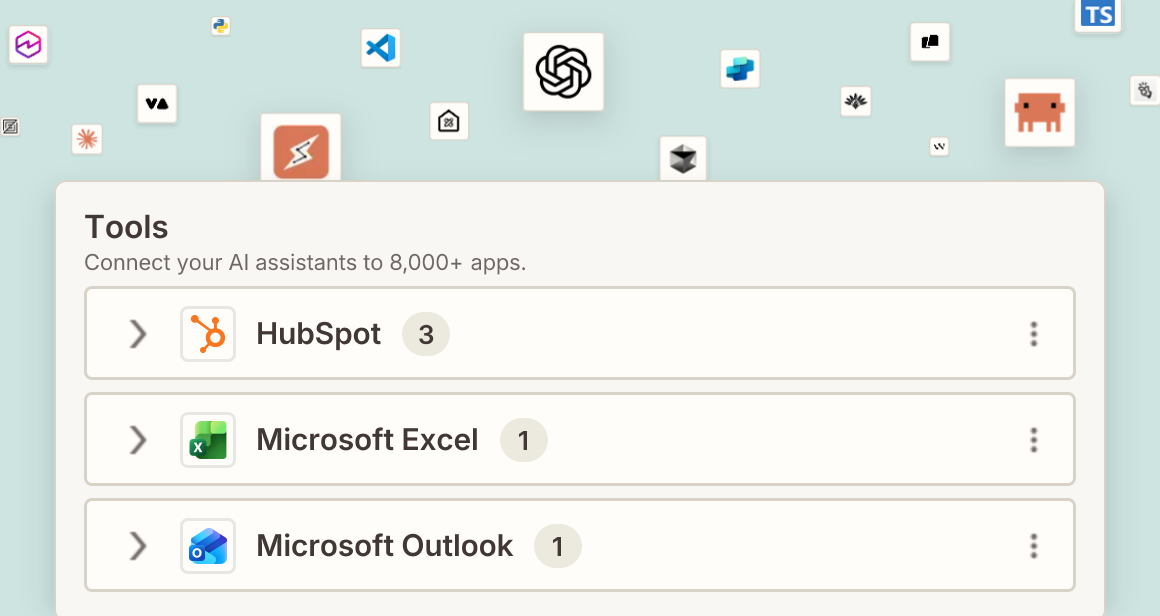The height and width of the screenshot is (616, 1160).
Task: Click the black lotus leaf icon tile
Action: [856, 101]
